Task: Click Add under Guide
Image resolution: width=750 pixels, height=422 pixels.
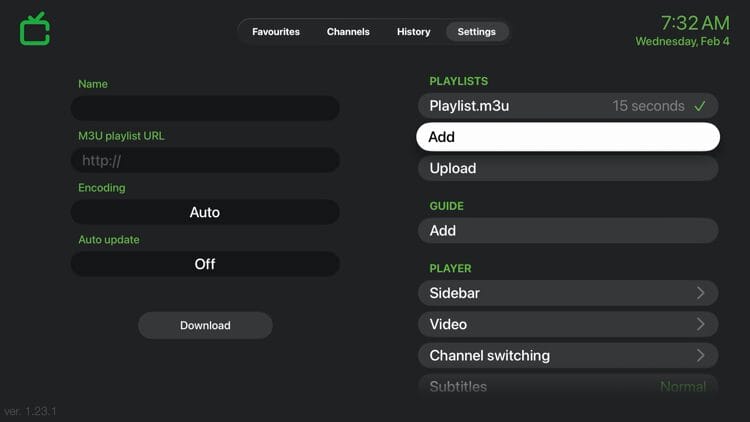Action: pos(568,231)
